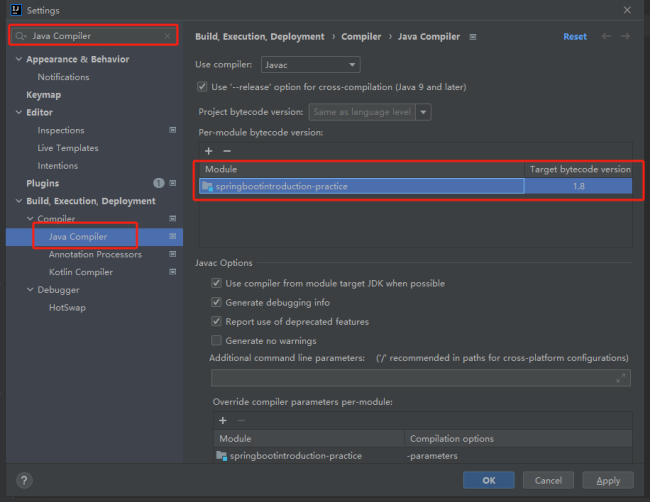Screen dimensions: 650x502
Task: Go back using the left arrow
Action: point(606,36)
